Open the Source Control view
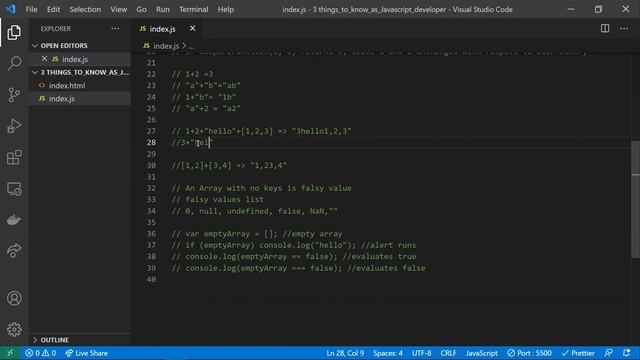The image size is (640, 360). pyautogui.click(x=14, y=95)
